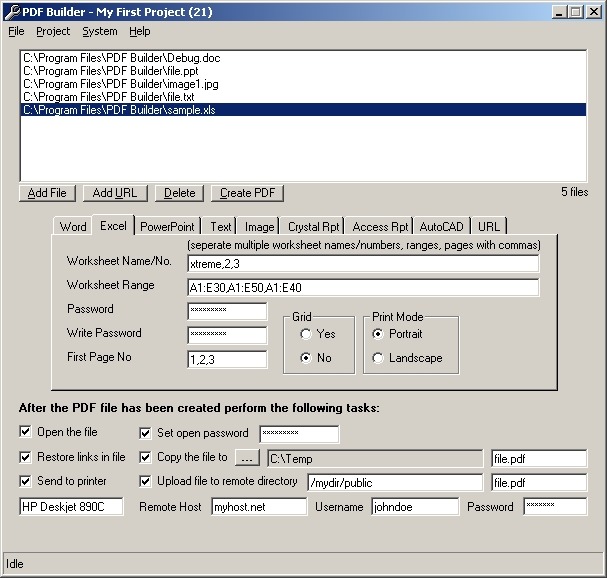
Task: Minimize the PDF Builder window
Action: tap(559, 12)
